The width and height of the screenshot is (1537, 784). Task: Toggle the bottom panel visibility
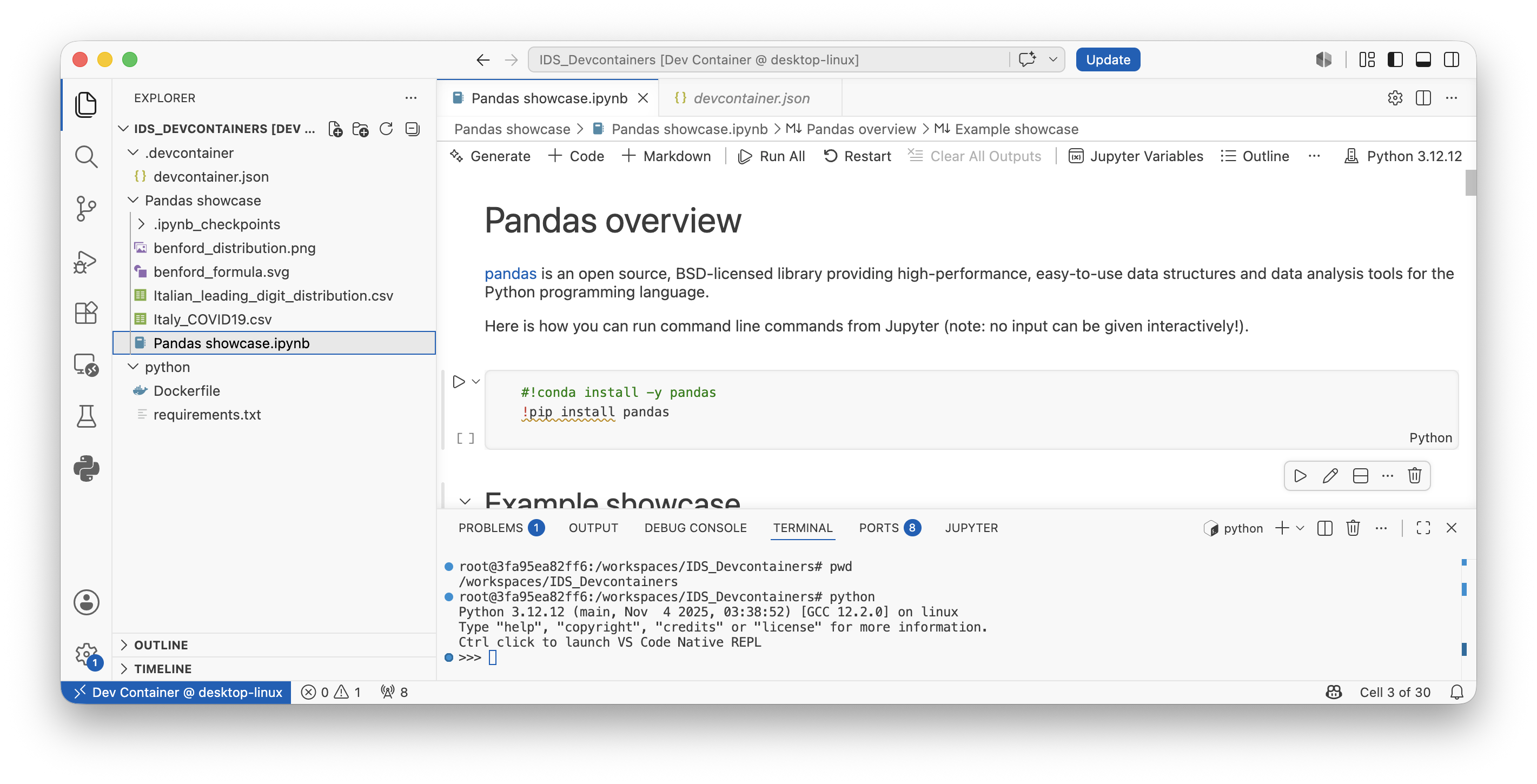tap(1423, 59)
